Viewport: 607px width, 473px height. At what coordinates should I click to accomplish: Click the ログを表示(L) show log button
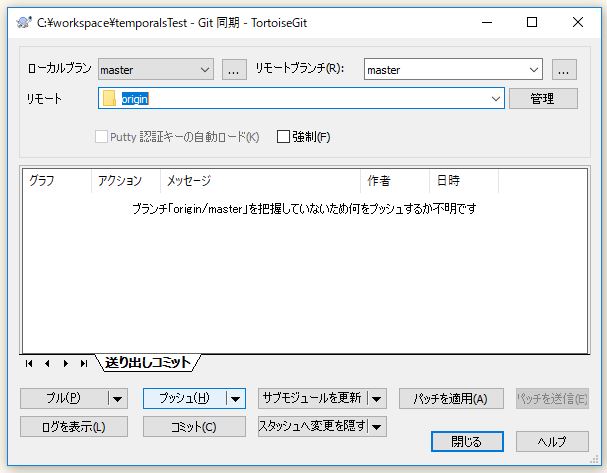click(x=74, y=427)
